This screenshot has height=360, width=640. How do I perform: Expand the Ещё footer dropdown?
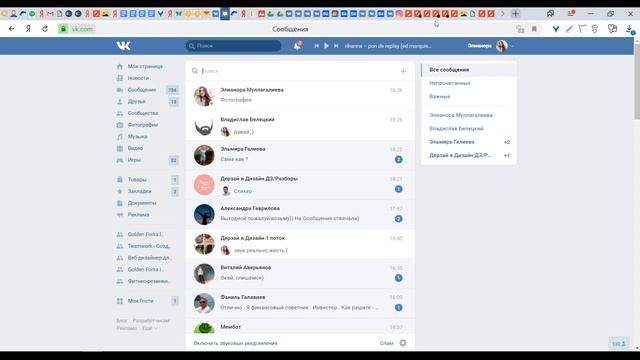149,328
